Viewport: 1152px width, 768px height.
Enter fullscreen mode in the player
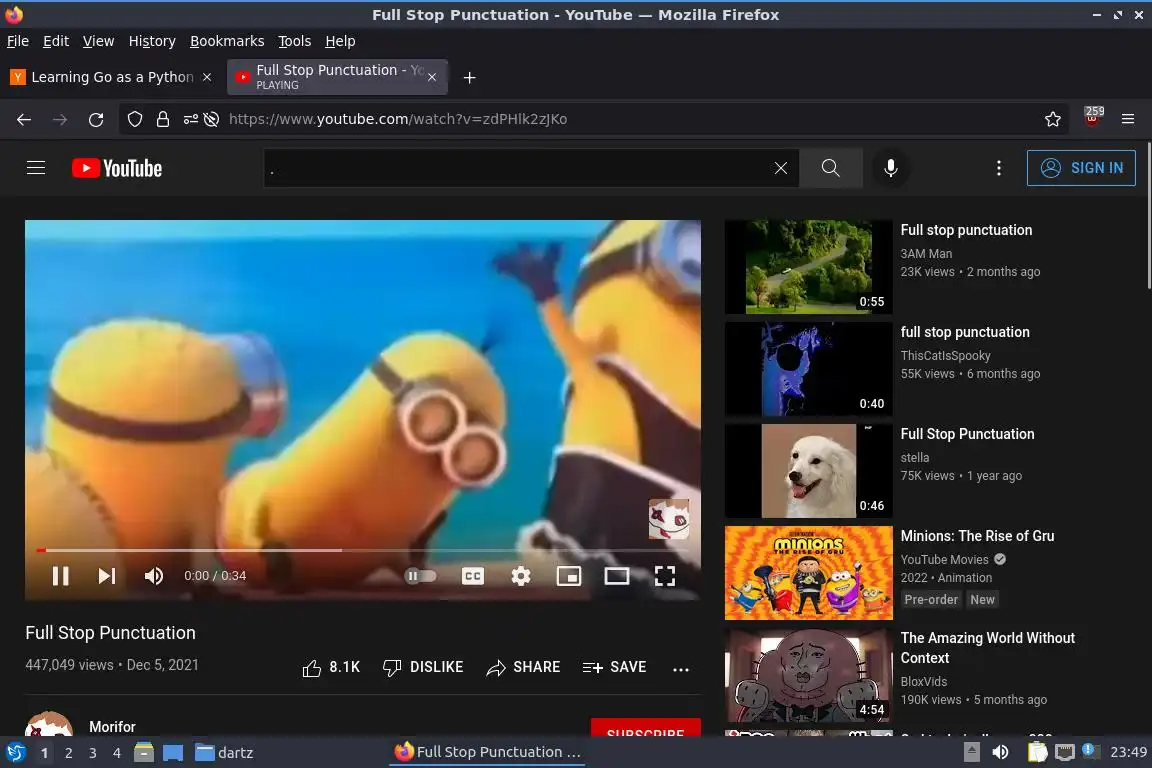click(665, 576)
